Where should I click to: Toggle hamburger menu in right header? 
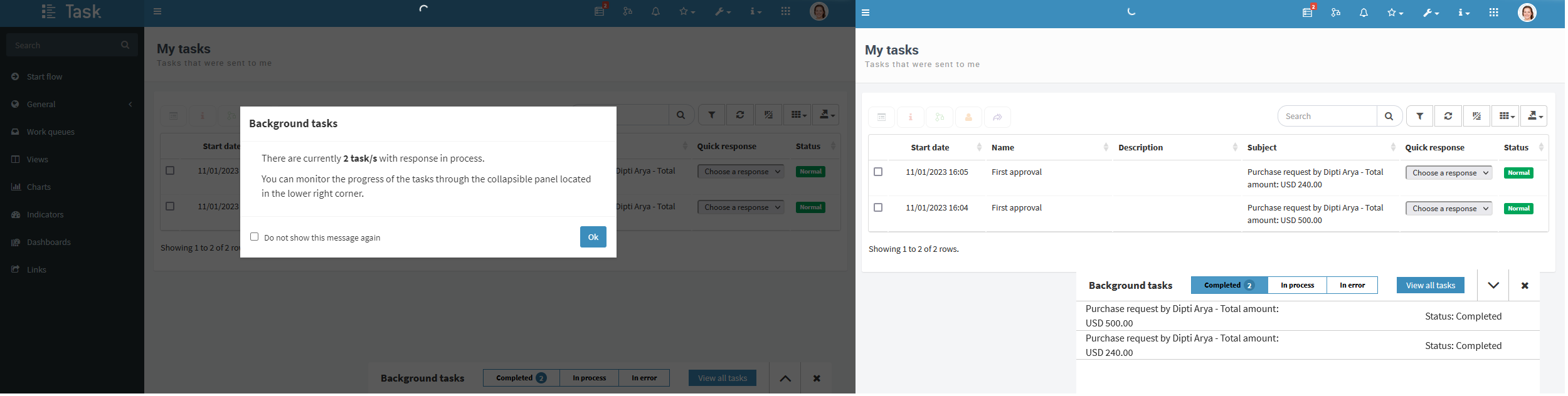(x=866, y=13)
